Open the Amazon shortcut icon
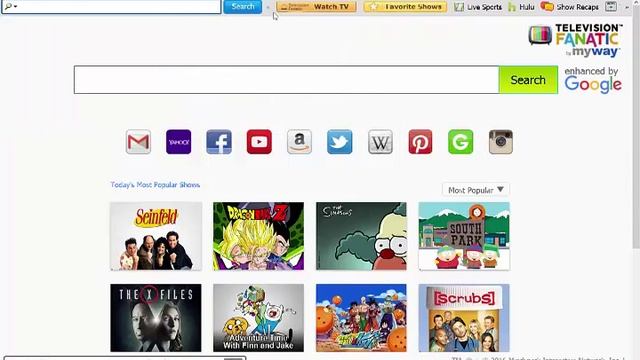This screenshot has width=640, height=360. (299, 142)
